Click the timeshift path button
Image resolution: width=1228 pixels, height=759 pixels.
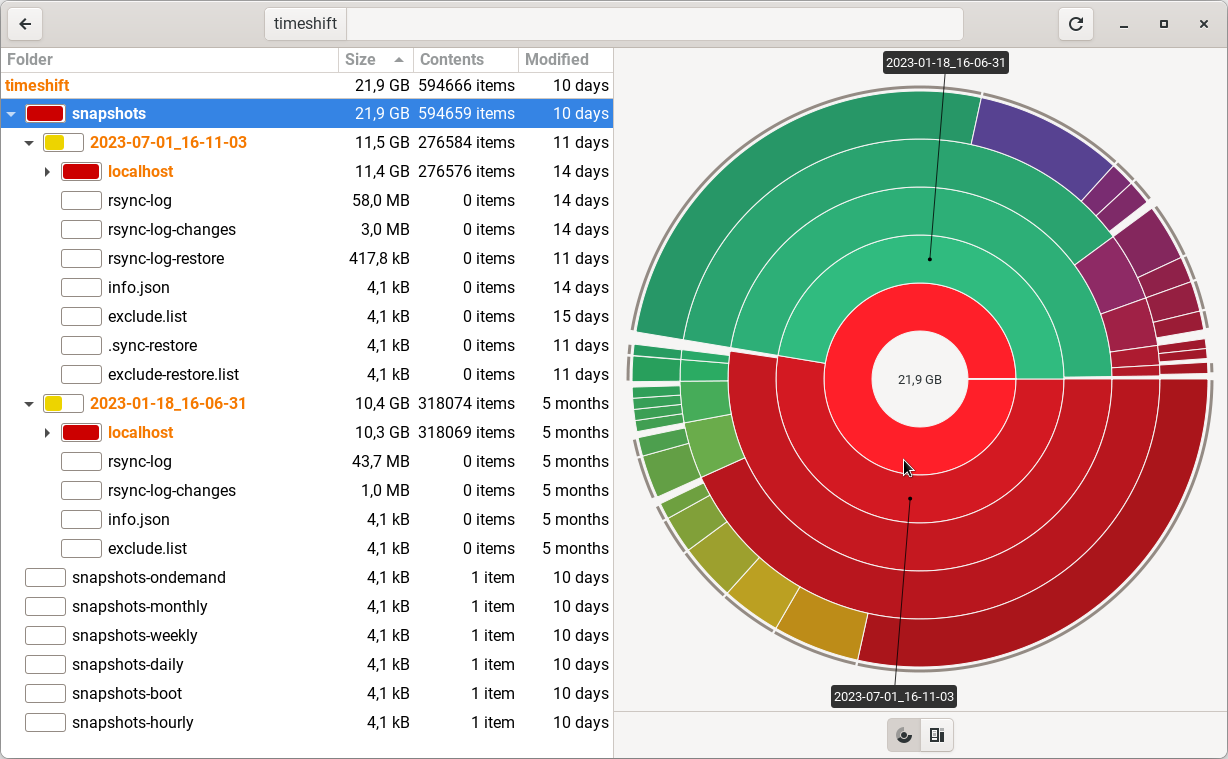pyautogui.click(x=305, y=24)
